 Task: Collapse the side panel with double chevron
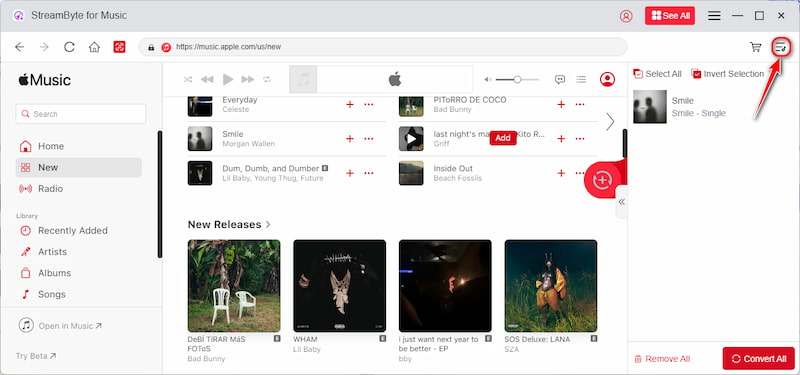pos(621,202)
